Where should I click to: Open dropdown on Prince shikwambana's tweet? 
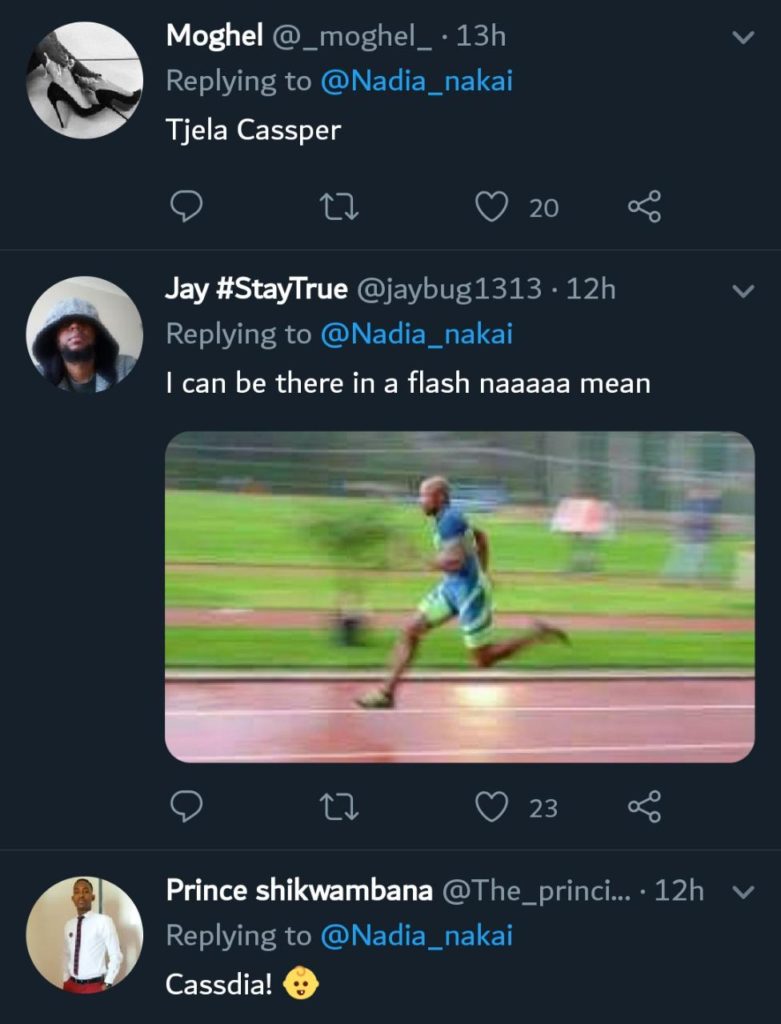(x=743, y=892)
